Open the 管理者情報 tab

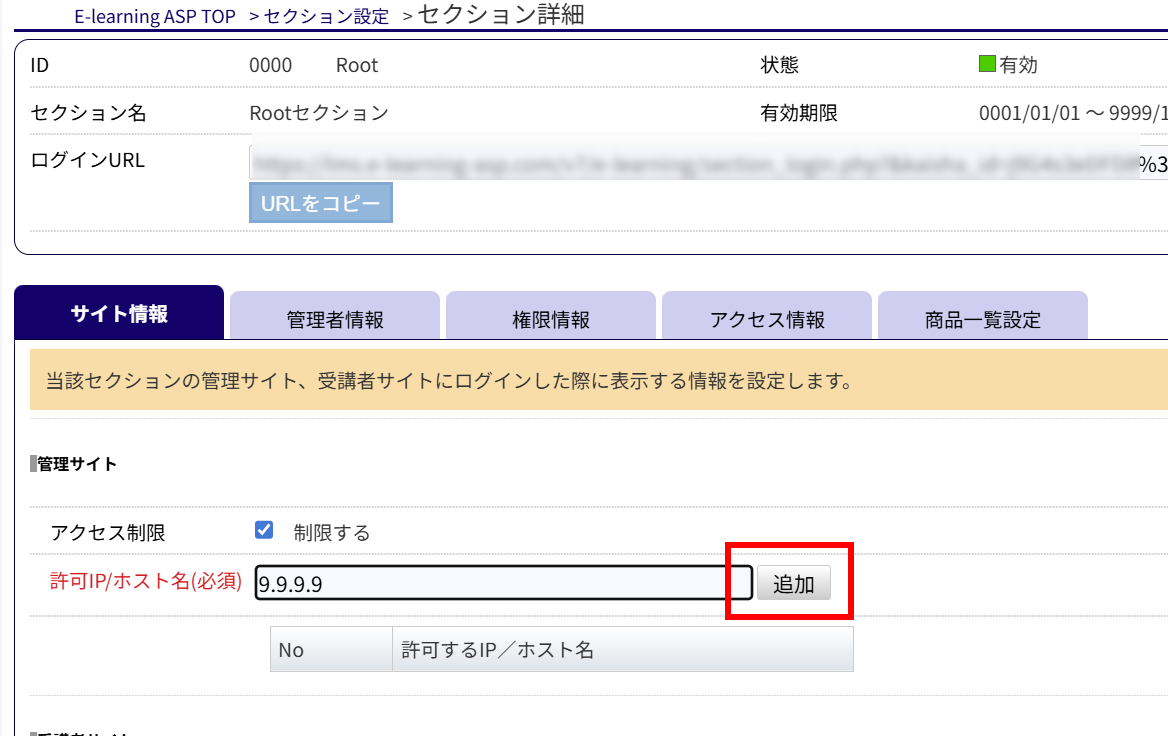(x=335, y=319)
